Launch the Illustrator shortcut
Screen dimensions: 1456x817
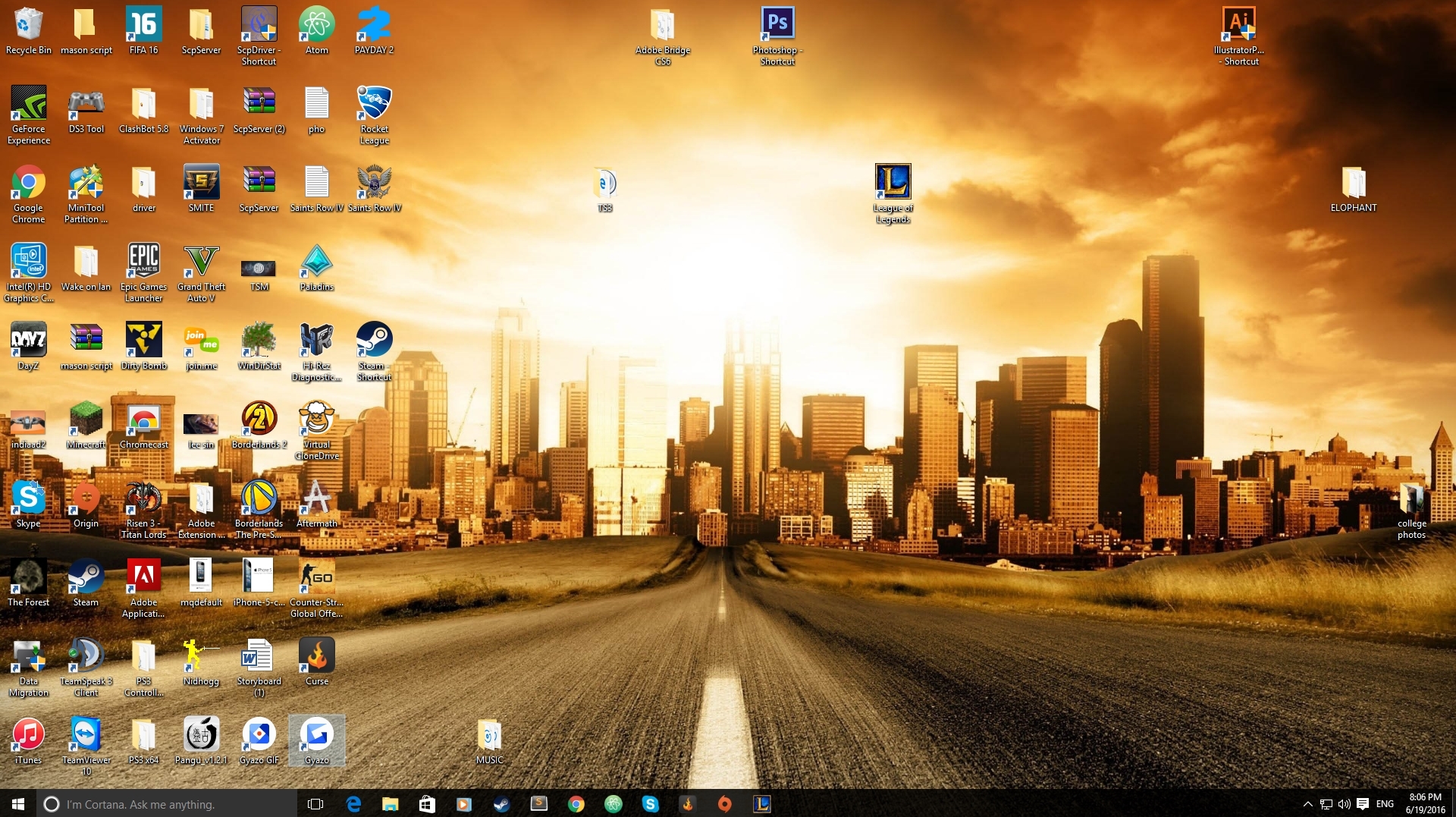point(1238,36)
